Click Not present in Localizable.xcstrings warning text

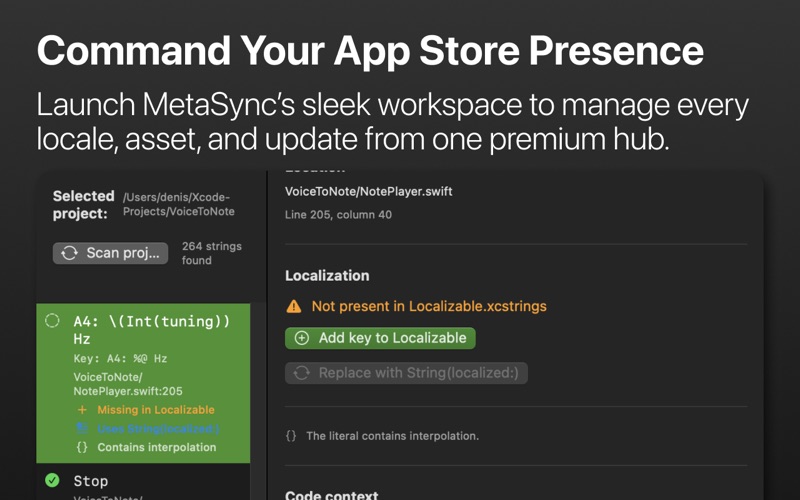coord(429,306)
